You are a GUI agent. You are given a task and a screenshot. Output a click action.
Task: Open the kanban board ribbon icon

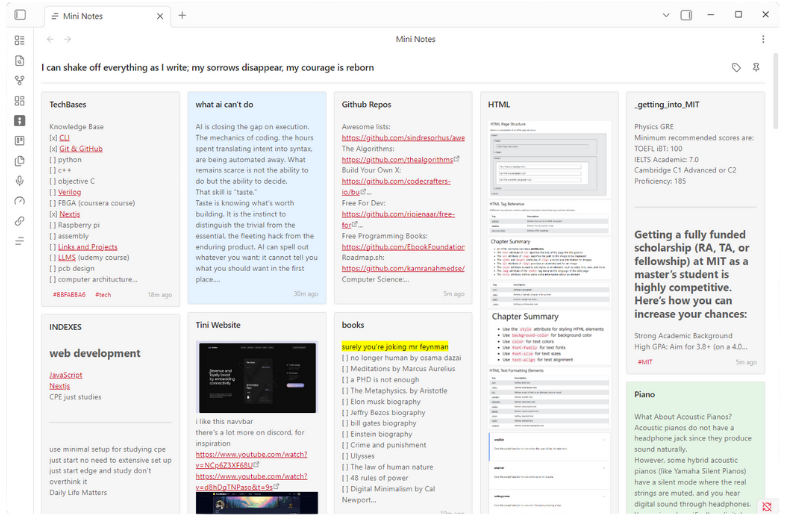pos(20,141)
